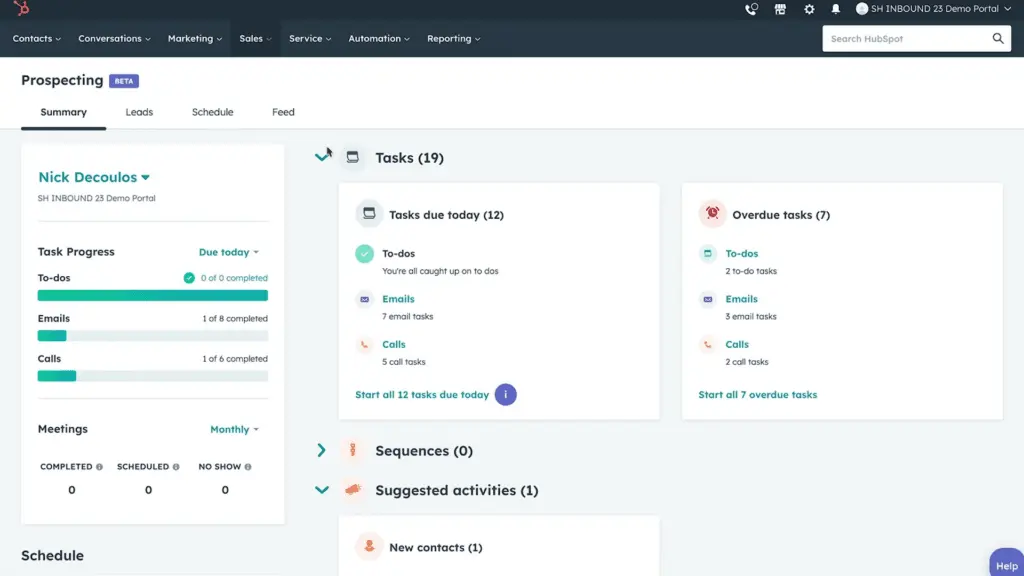Screen dimensions: 1024x576
Task: Click the To-dos progress bar
Action: pos(153,296)
